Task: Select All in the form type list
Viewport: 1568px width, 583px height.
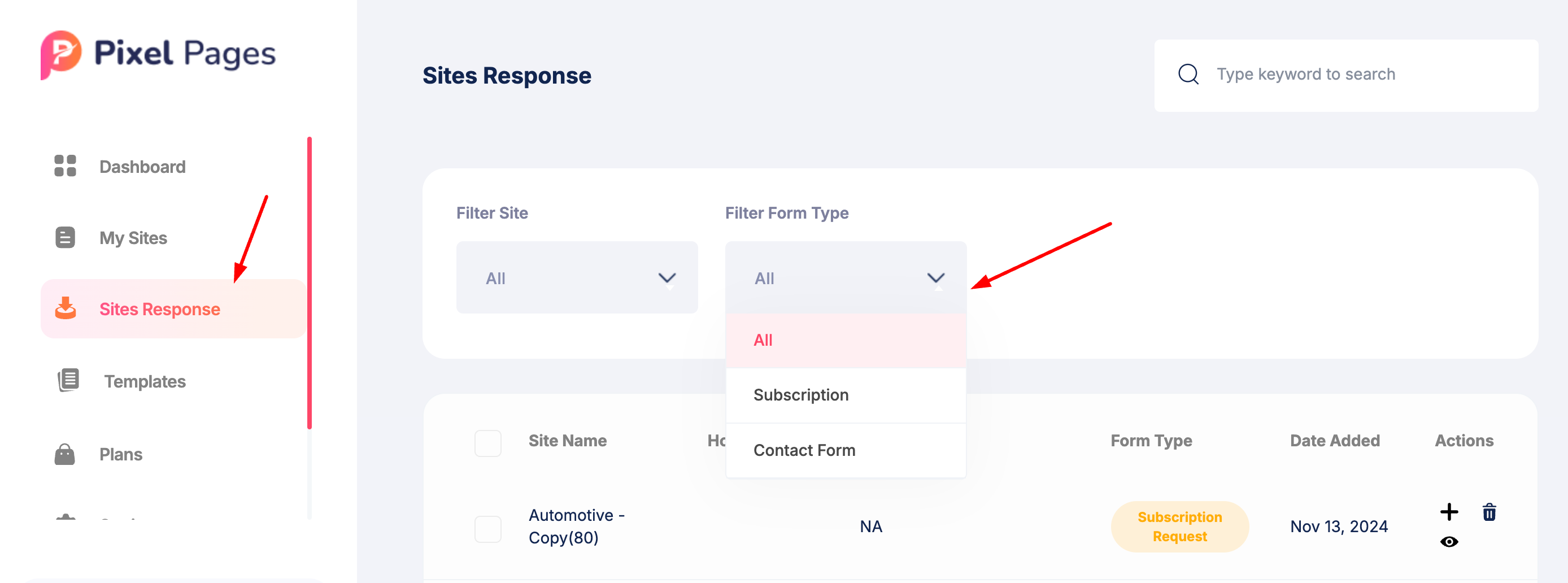Action: coord(846,340)
